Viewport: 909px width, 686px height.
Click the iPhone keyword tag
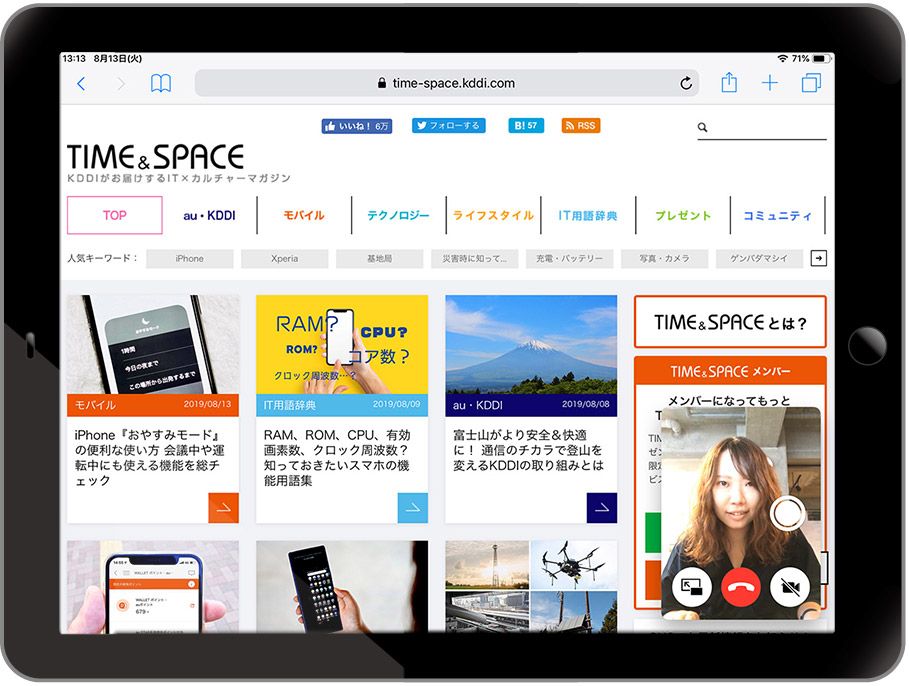point(190,259)
